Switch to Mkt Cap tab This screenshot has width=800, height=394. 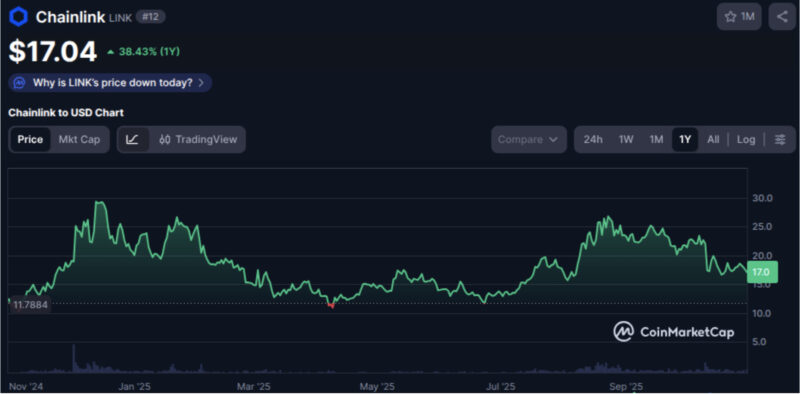click(x=79, y=139)
